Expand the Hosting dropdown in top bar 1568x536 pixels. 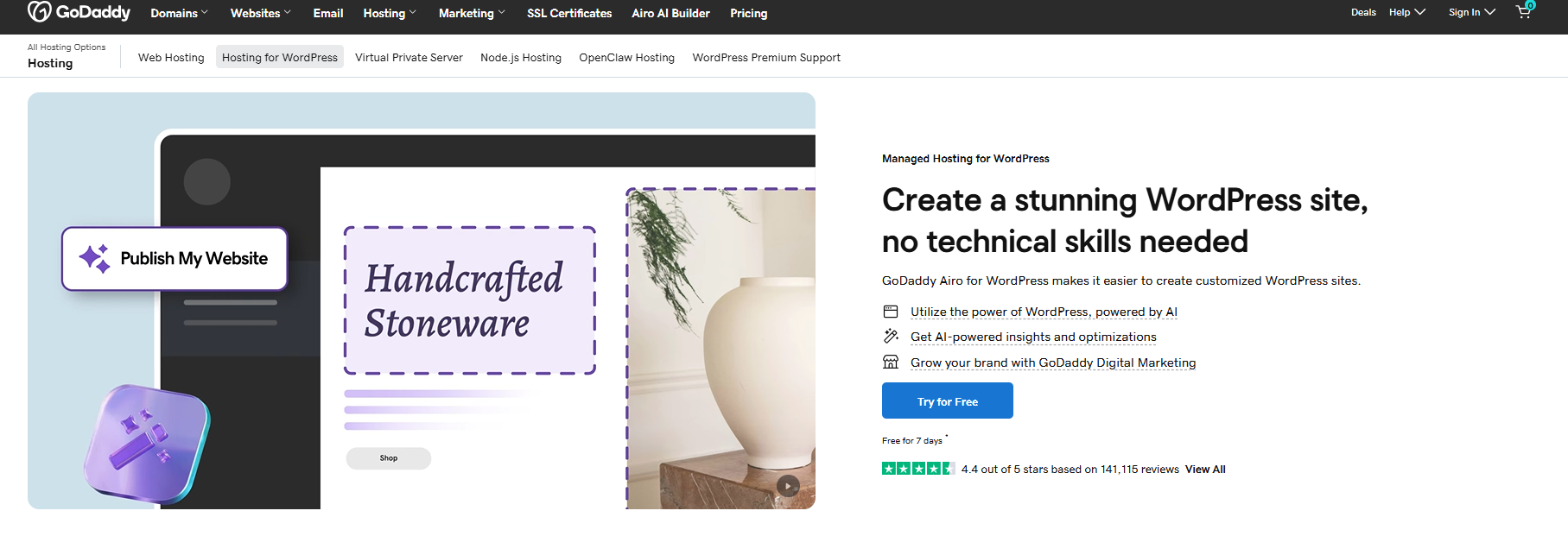point(390,13)
